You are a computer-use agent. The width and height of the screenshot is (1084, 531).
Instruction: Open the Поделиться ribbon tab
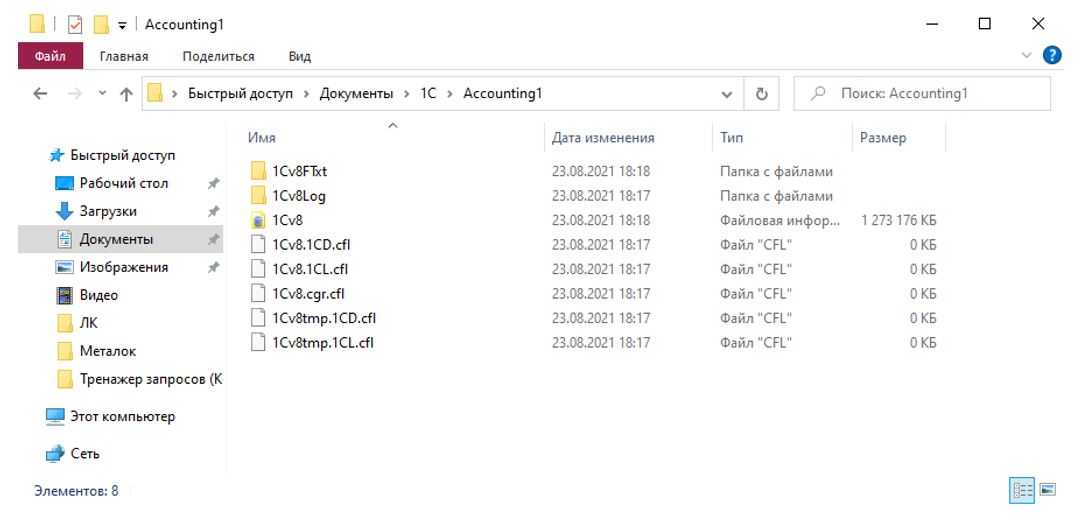218,56
